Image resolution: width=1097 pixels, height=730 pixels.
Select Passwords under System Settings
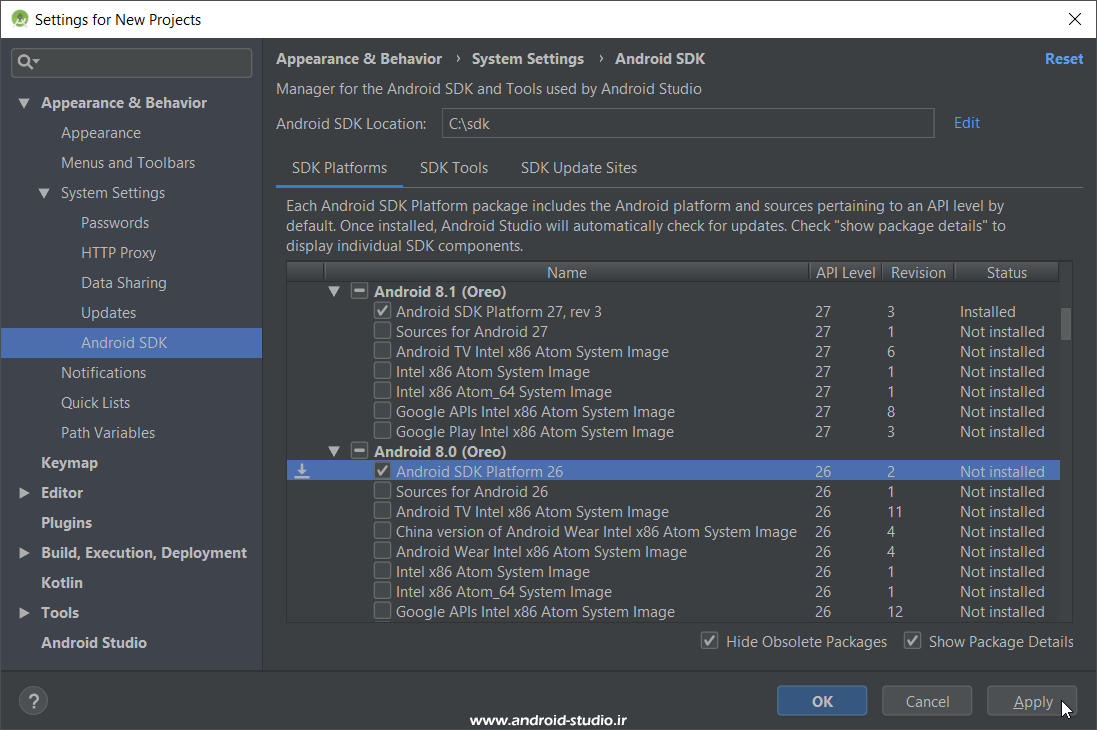click(115, 223)
